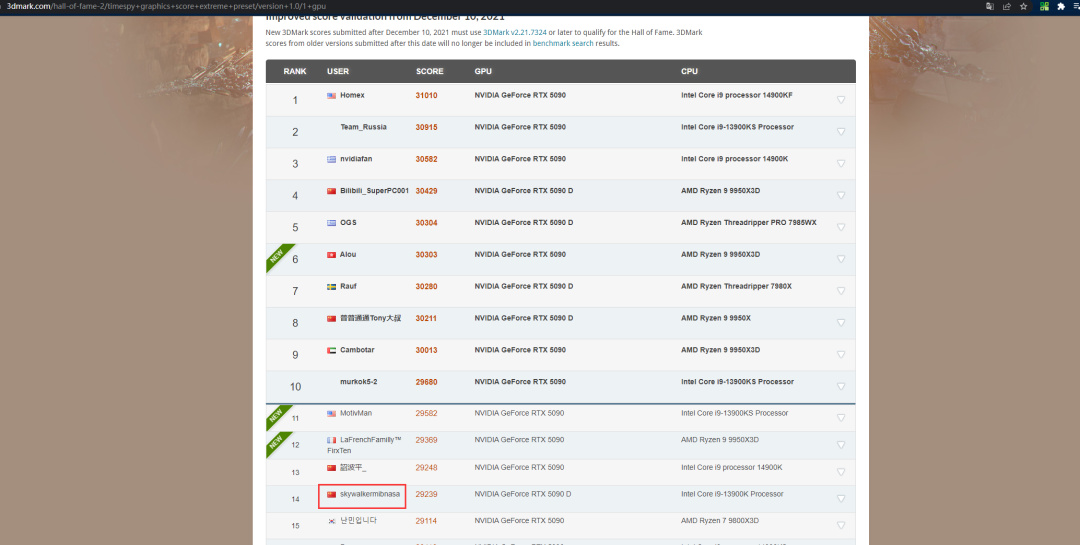Click the share page icon in address bar
This screenshot has height=545, width=1080.
pos(1007,6)
